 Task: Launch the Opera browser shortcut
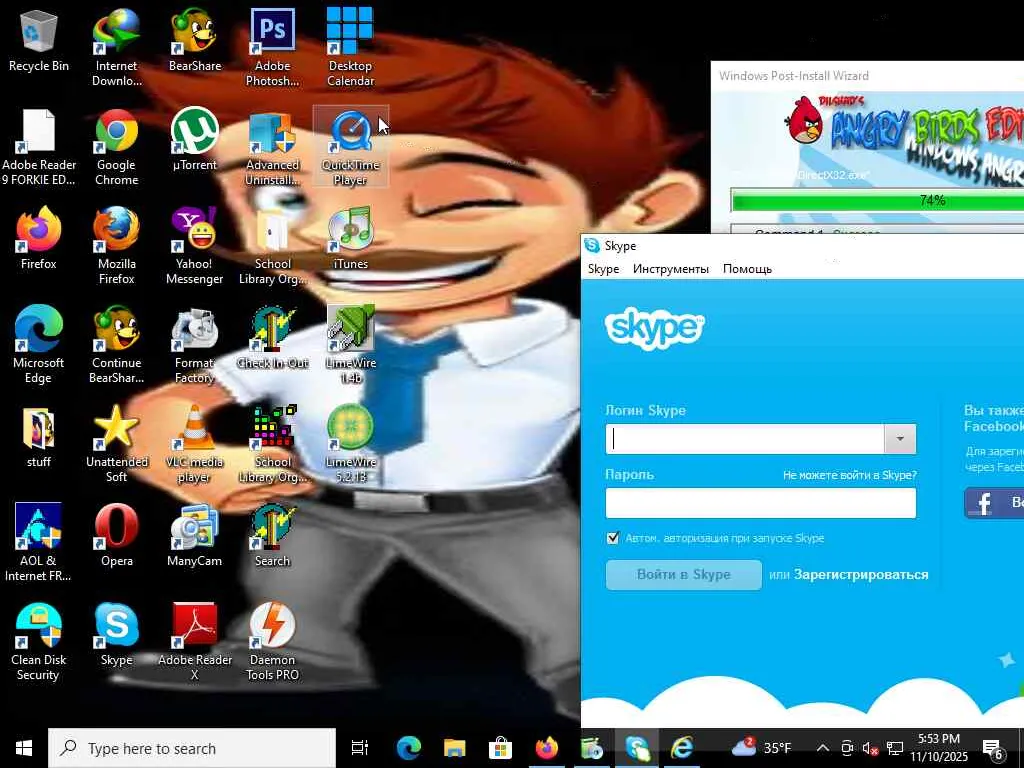click(x=116, y=534)
